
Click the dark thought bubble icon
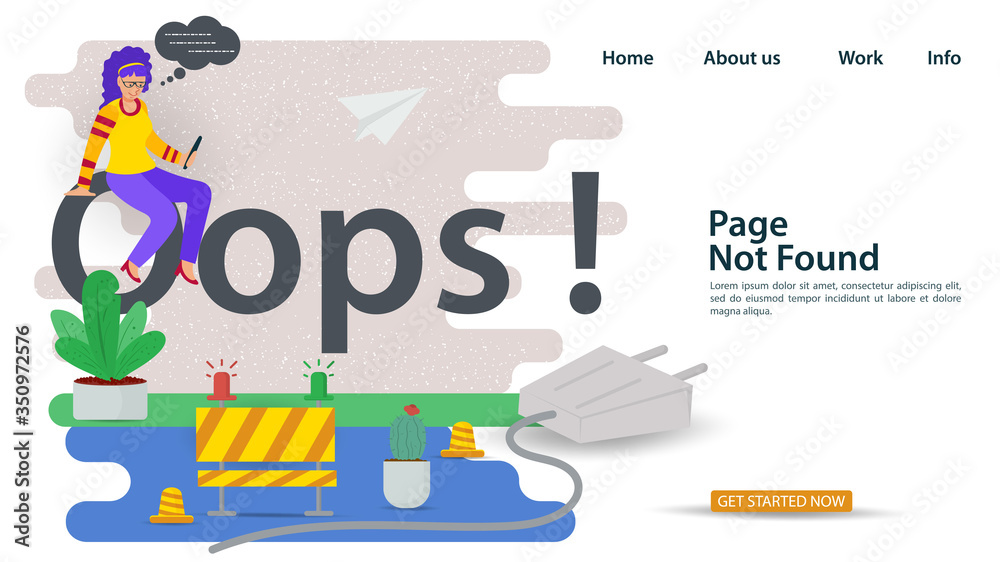(196, 48)
